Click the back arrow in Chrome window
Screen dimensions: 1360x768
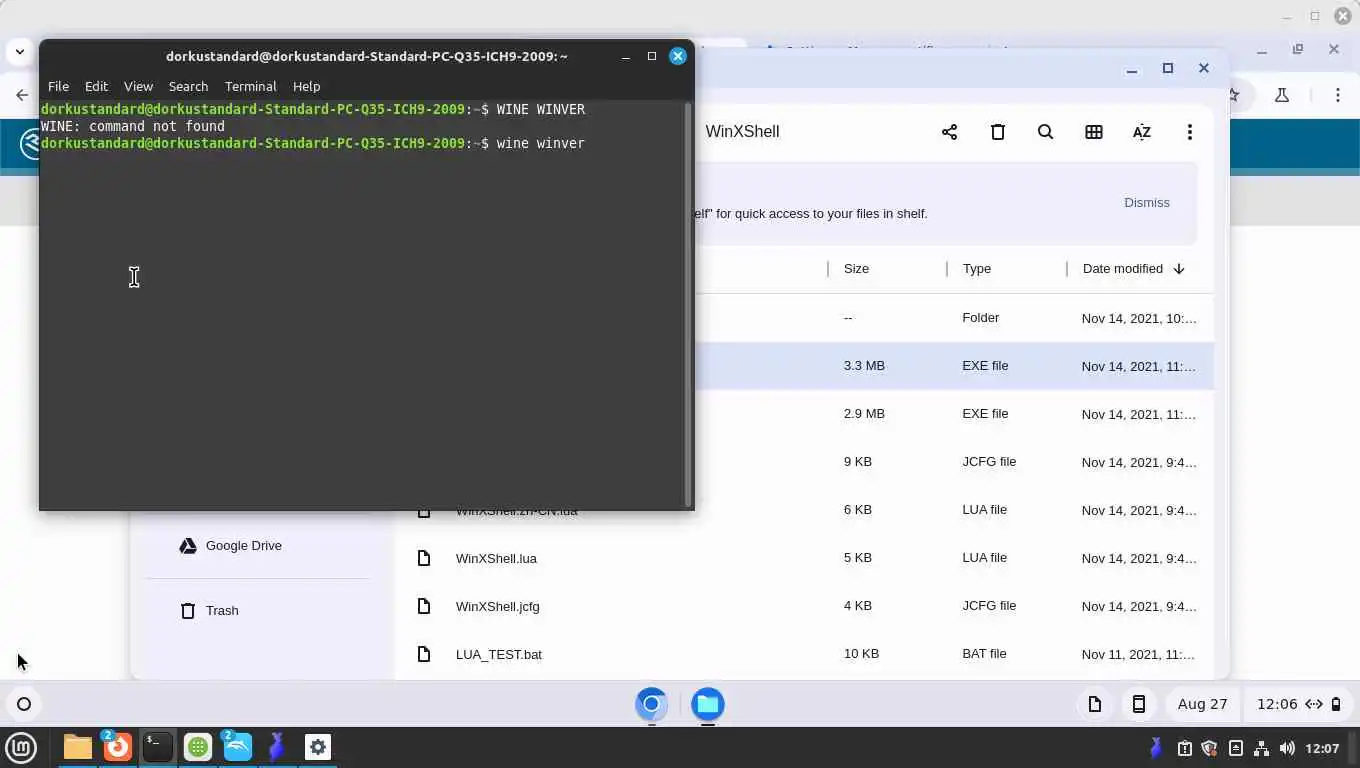22,95
